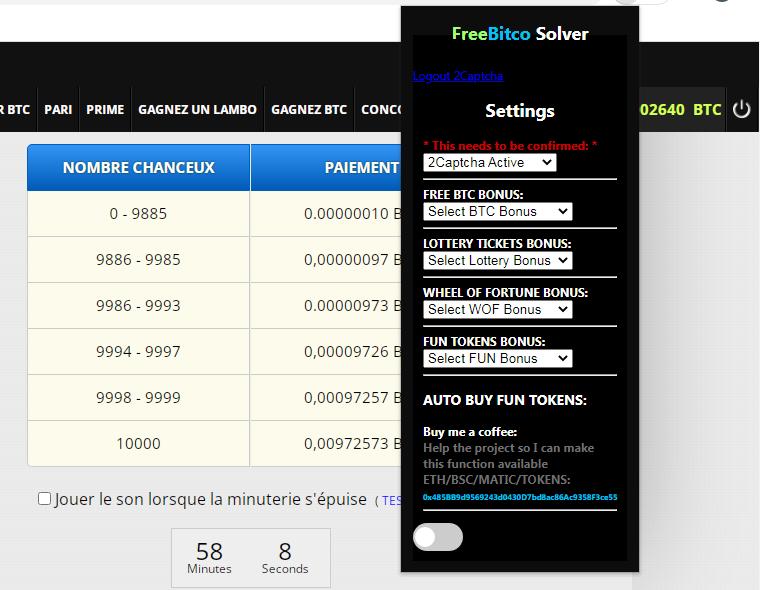Click the 0,00009726 payout cell
The width and height of the screenshot is (760, 590).
coord(326,351)
